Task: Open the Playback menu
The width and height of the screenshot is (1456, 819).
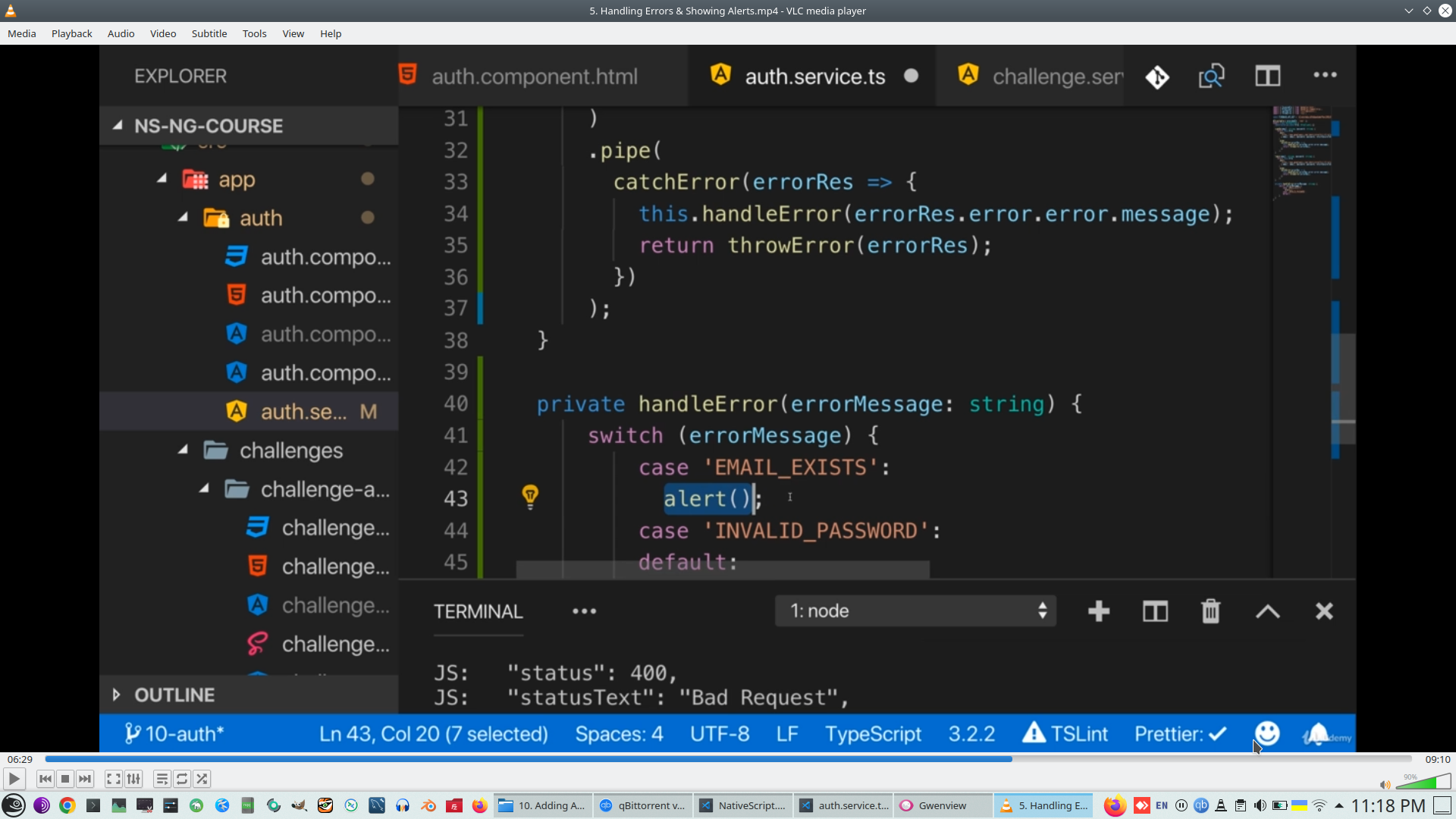Action: point(71,33)
